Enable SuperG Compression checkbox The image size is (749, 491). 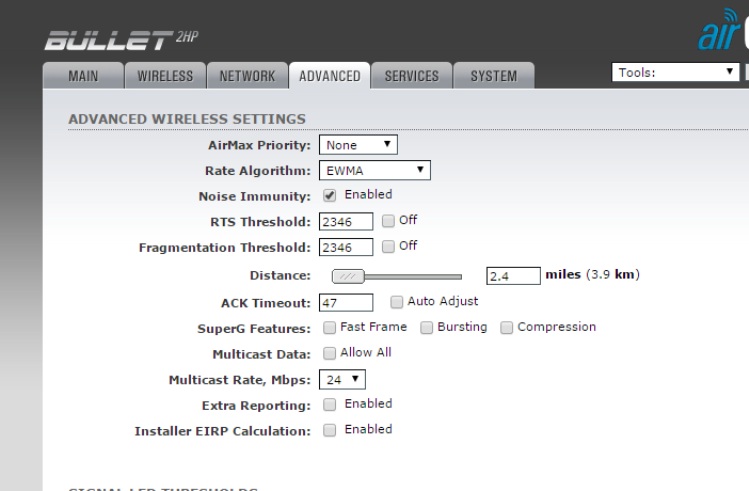click(507, 328)
